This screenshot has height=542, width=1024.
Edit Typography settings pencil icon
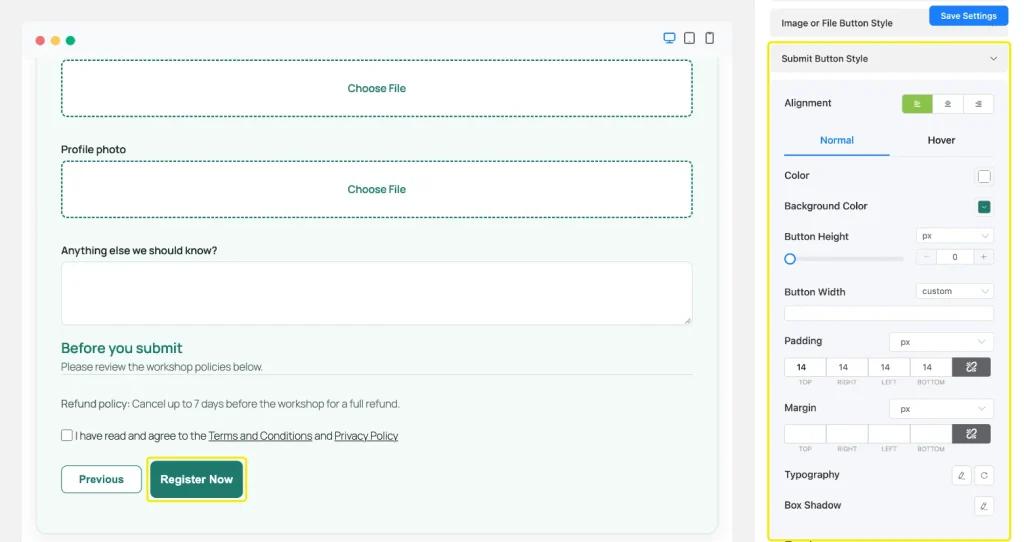tap(961, 475)
